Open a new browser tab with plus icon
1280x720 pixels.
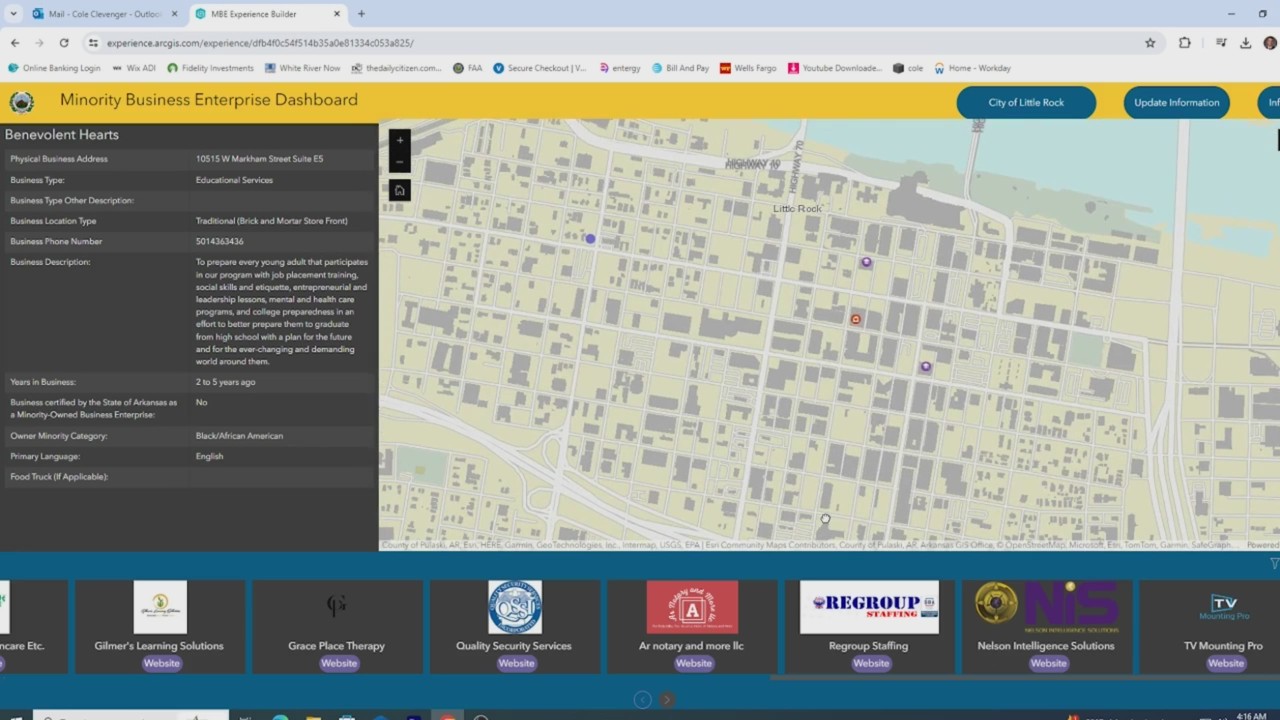(x=361, y=13)
